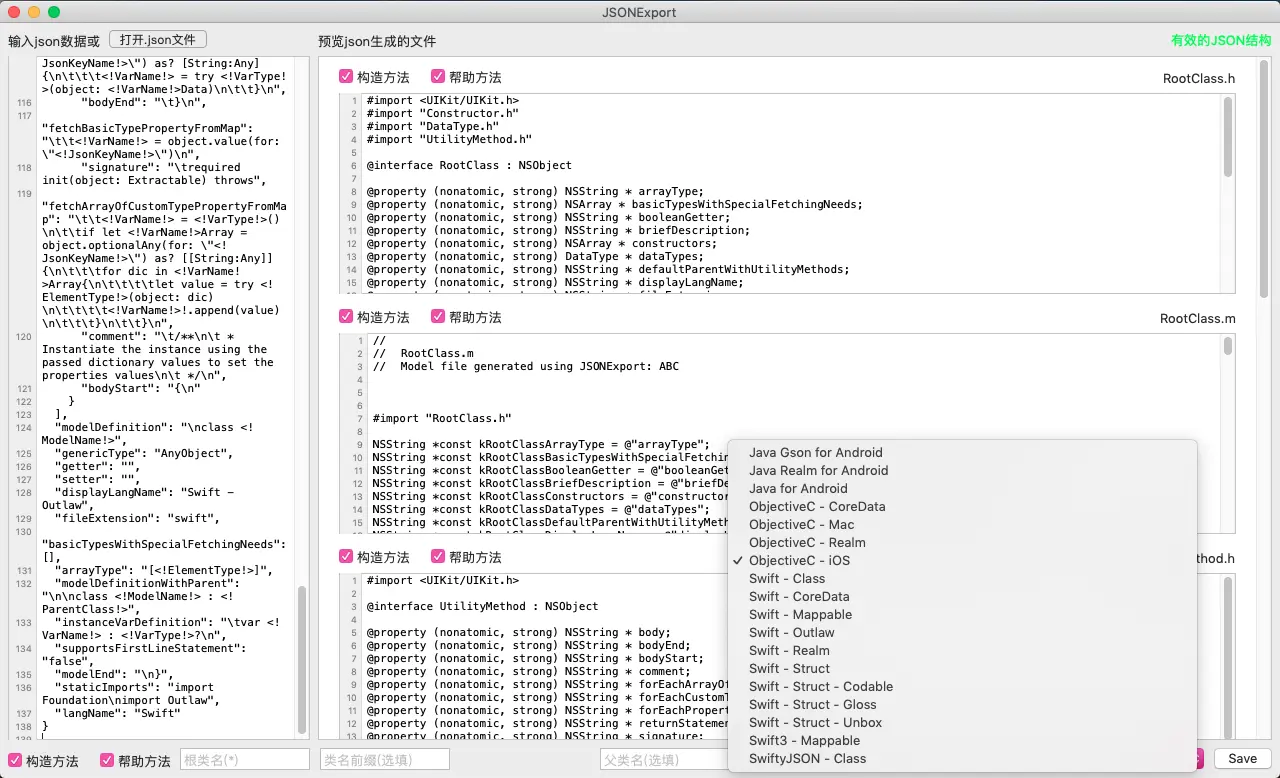Select Swift - Struct - Codable

coord(962,686)
